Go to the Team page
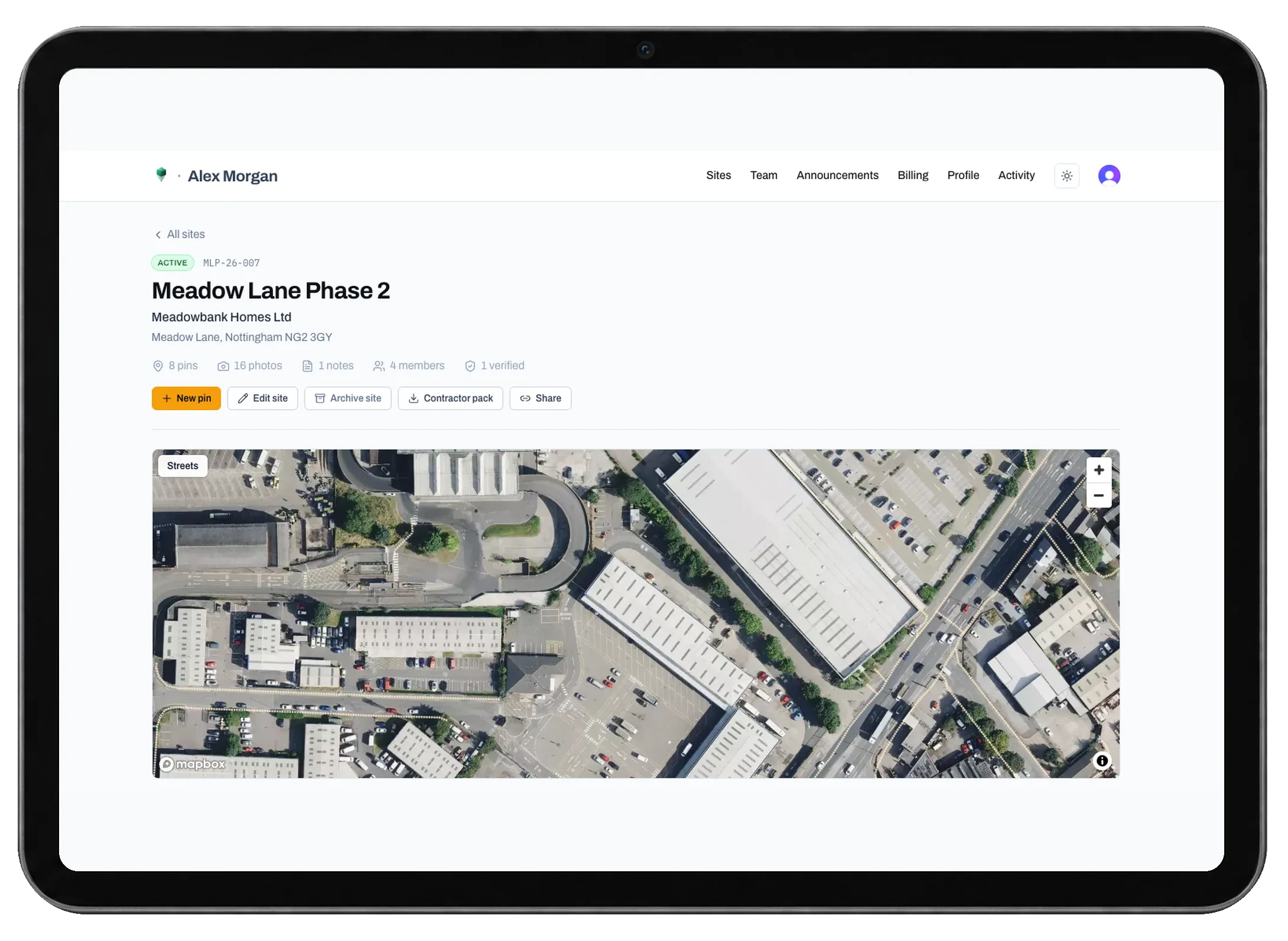This screenshot has height=941, width=1288. (x=764, y=176)
